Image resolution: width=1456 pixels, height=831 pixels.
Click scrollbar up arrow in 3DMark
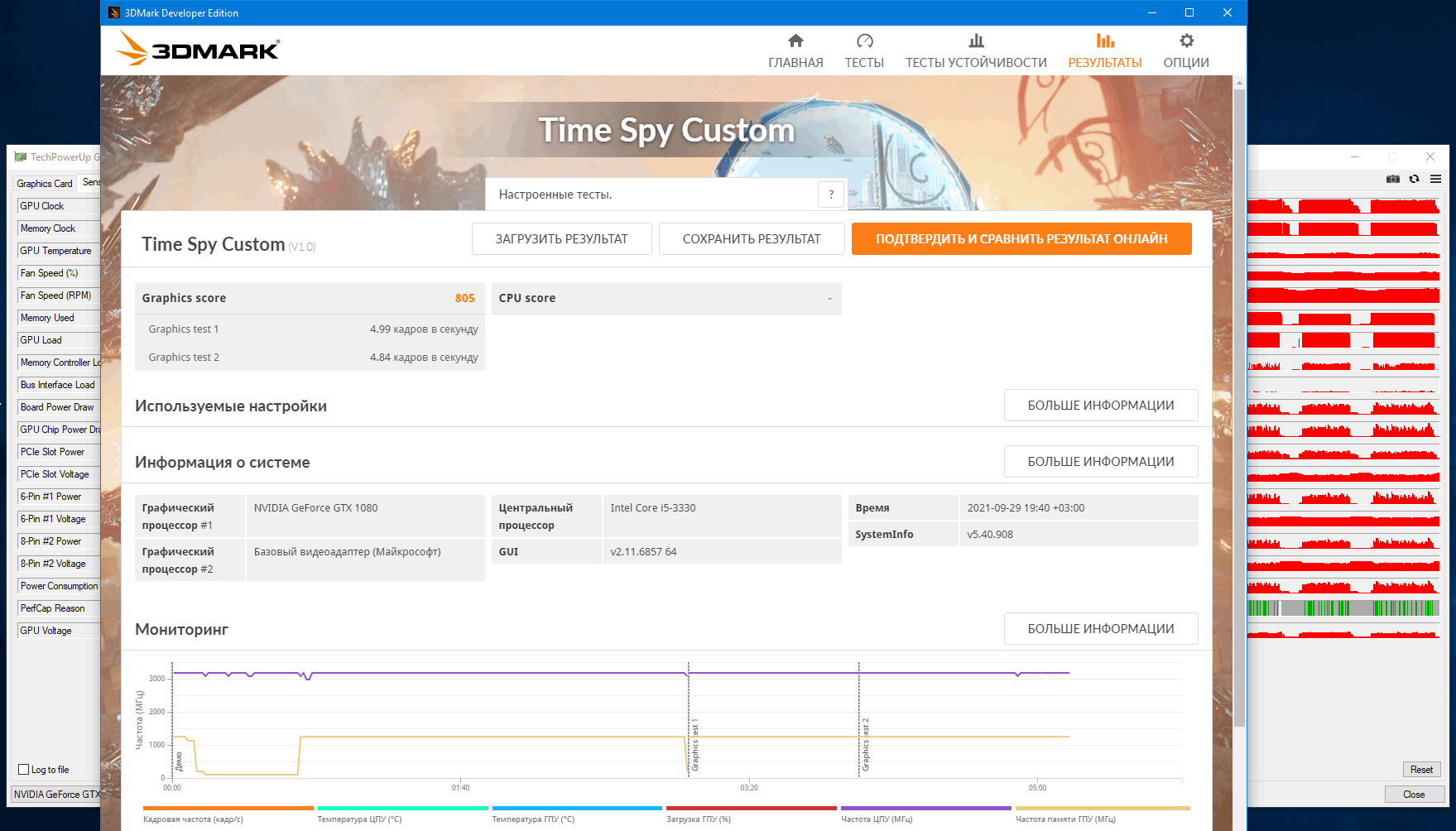(x=1239, y=83)
